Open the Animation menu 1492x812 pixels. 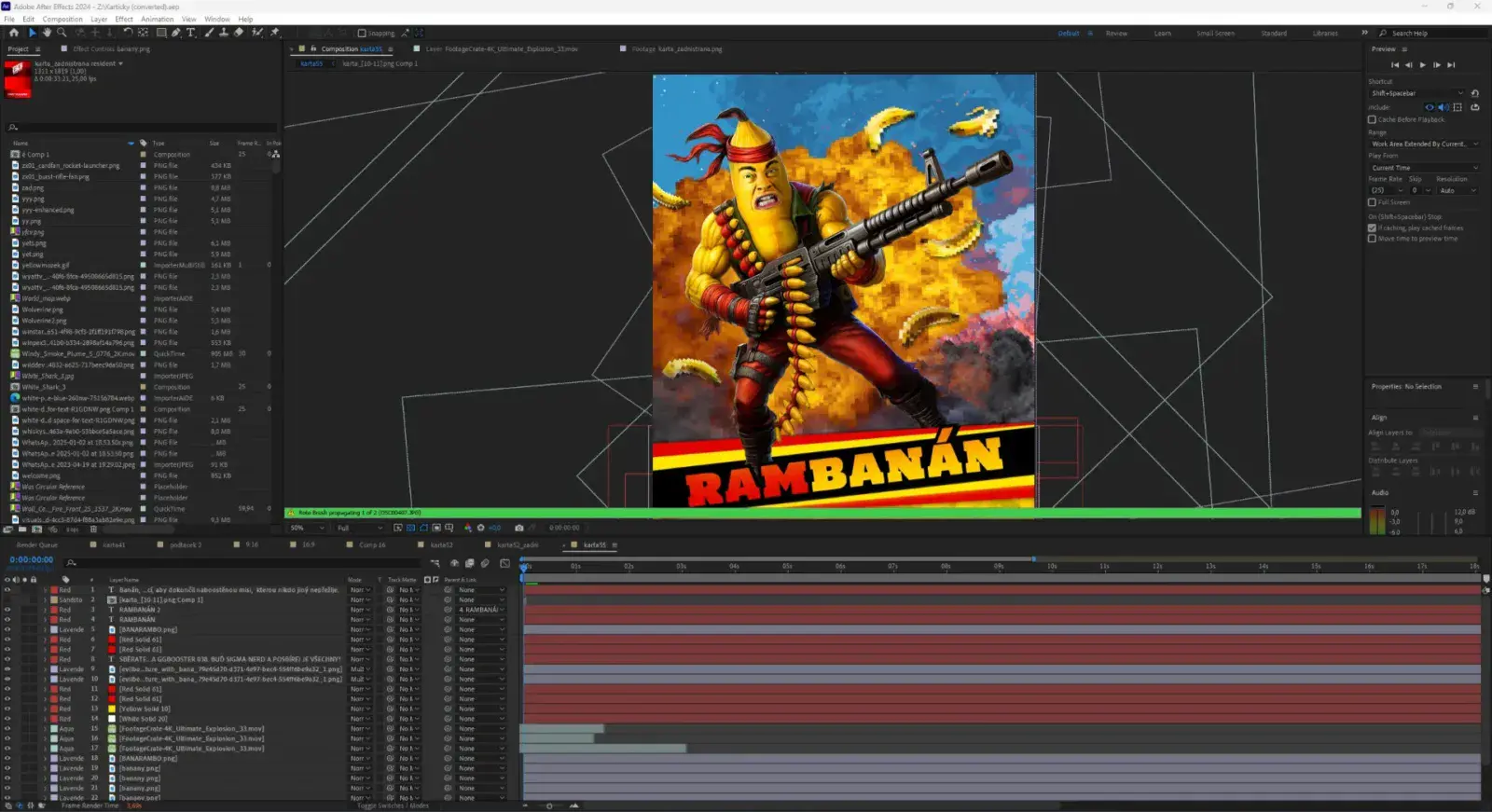click(157, 19)
